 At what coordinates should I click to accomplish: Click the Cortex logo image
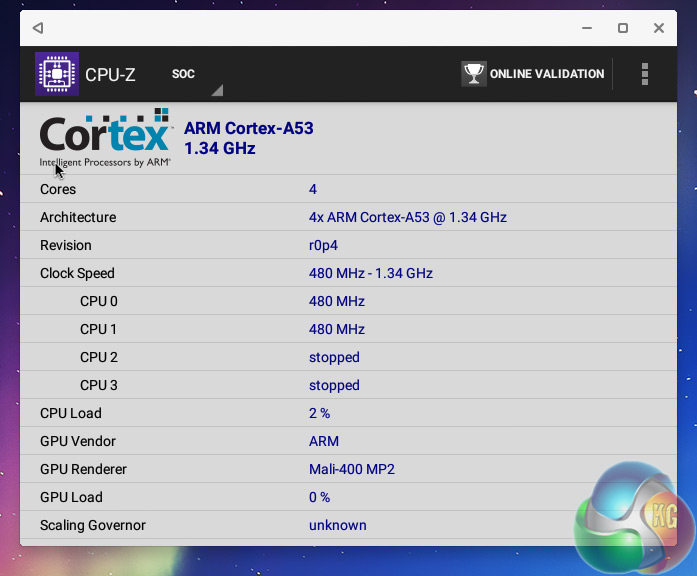[104, 138]
